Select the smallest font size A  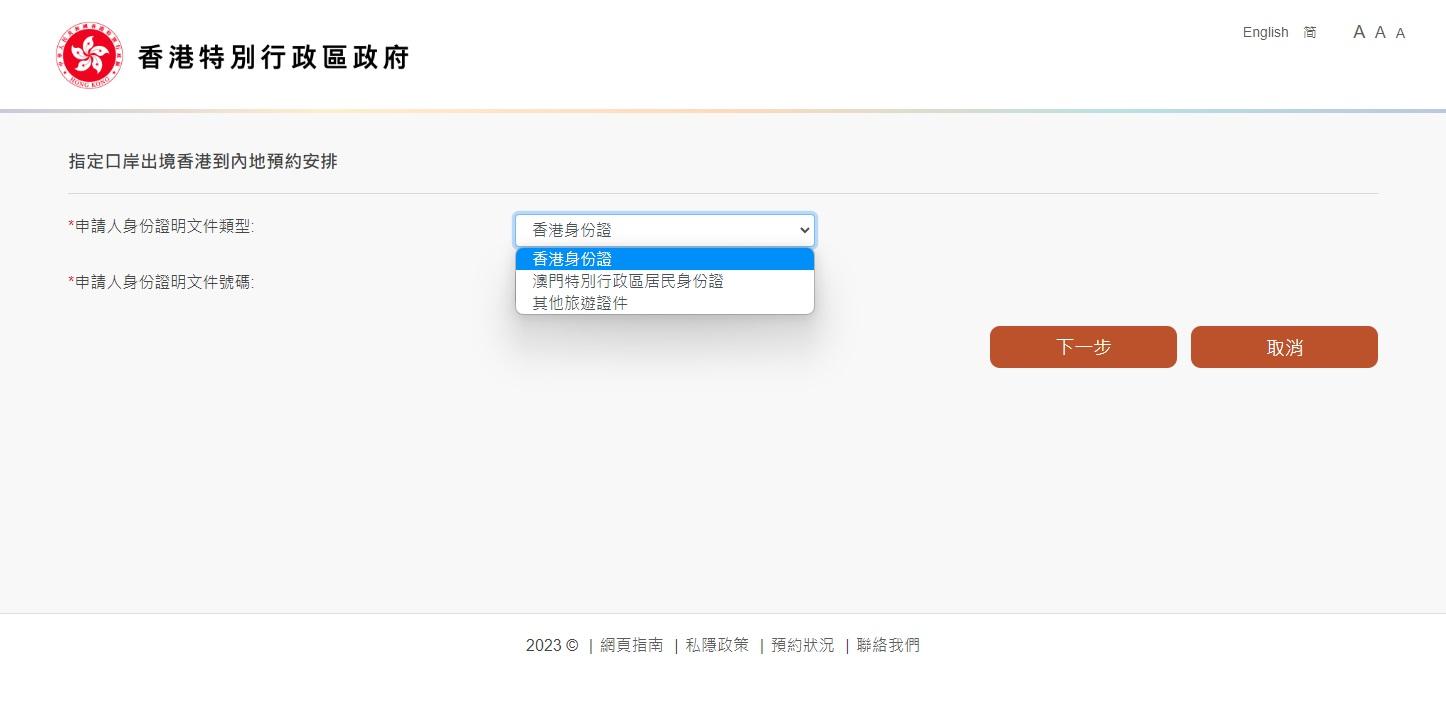(1400, 33)
